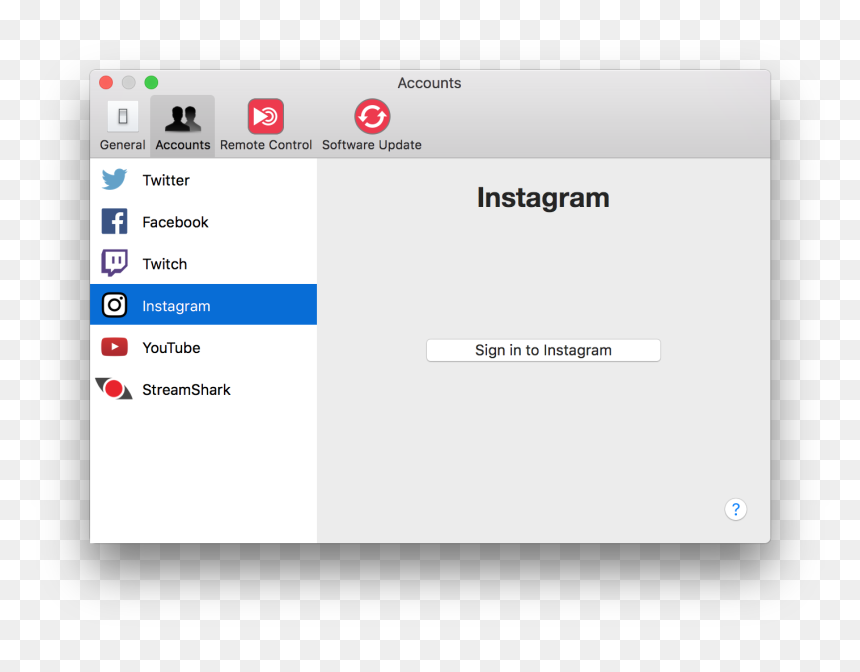
Task: Click the green zoom window button
Action: pyautogui.click(x=151, y=82)
